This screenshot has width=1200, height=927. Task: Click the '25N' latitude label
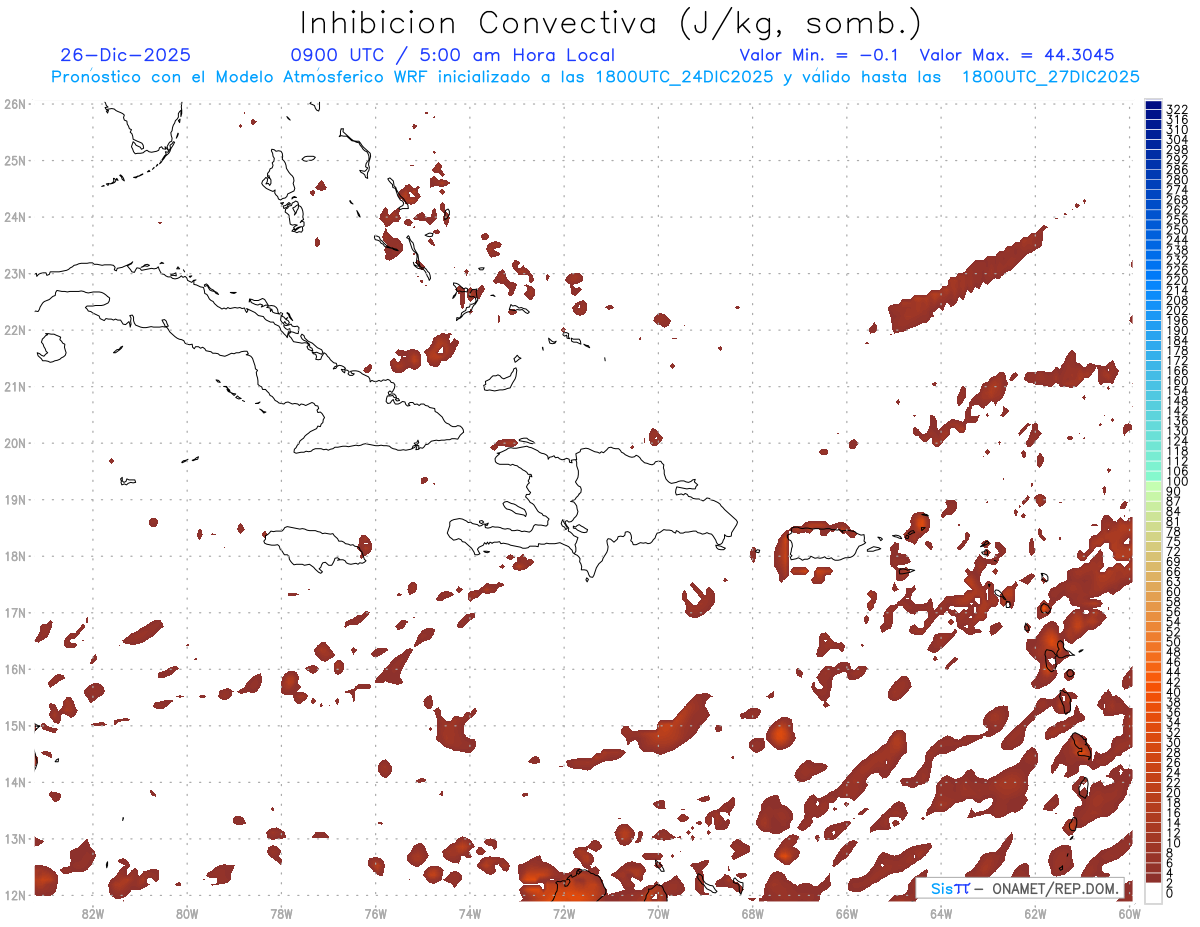[x=15, y=160]
